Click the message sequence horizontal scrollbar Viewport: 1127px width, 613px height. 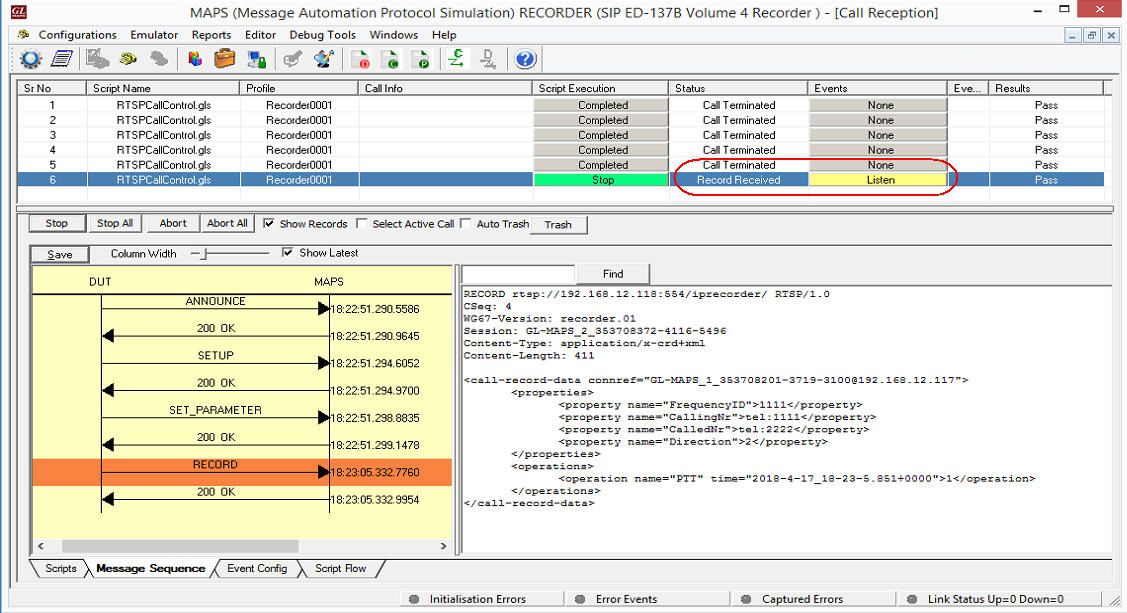pyautogui.click(x=180, y=546)
